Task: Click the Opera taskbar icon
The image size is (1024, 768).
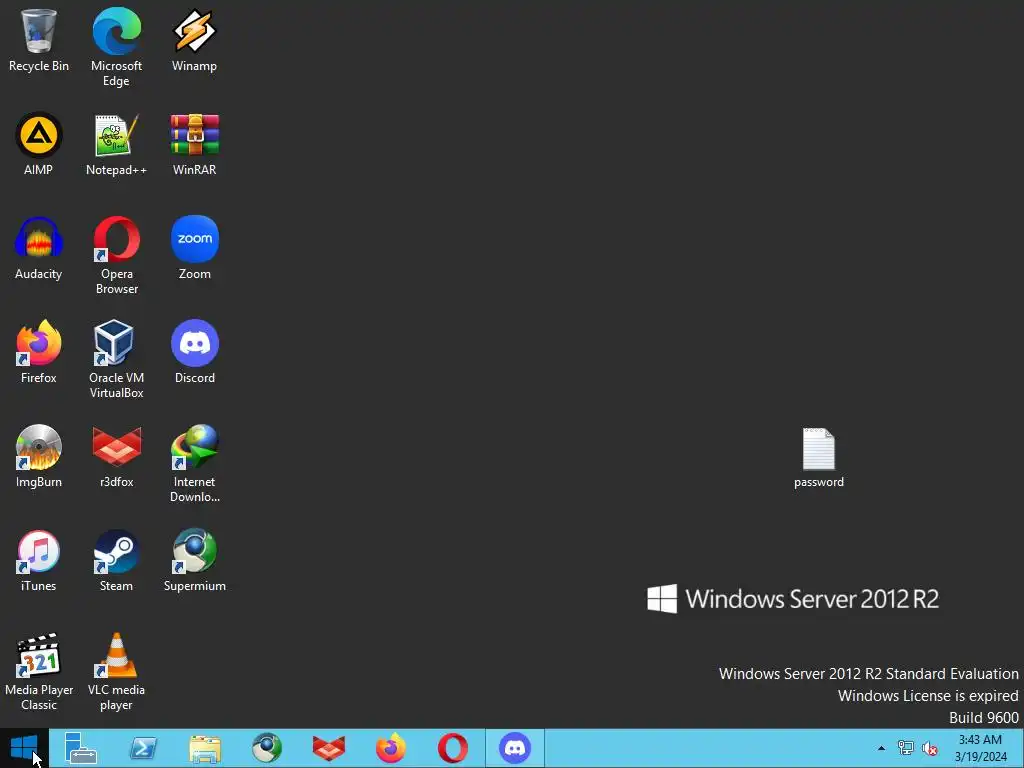Action: pos(453,748)
